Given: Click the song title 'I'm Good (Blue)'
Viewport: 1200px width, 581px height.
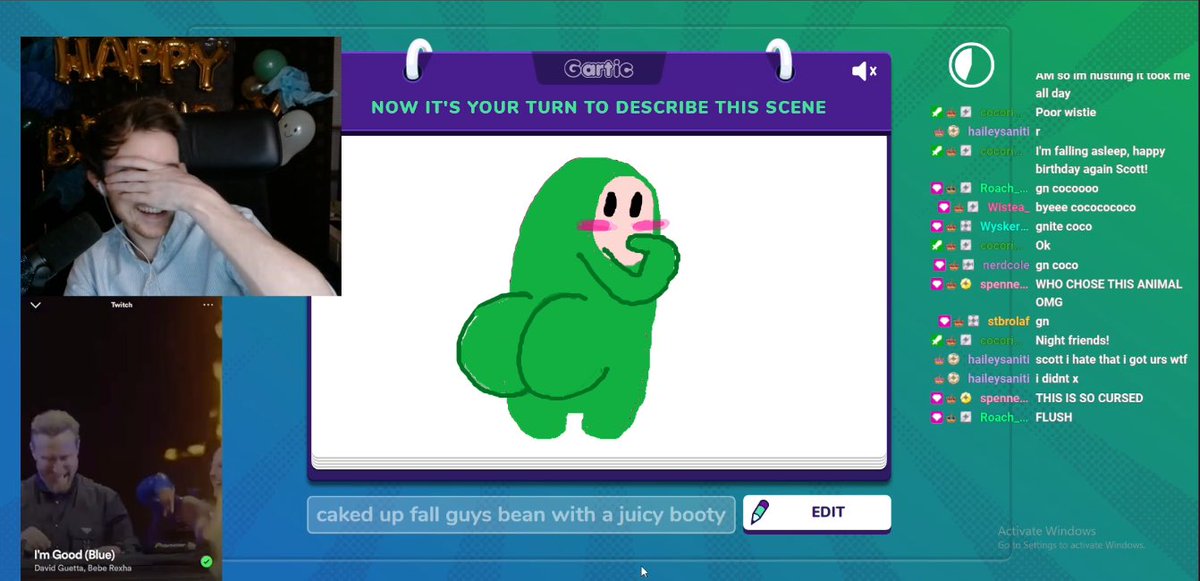Looking at the screenshot, I should point(74,555).
